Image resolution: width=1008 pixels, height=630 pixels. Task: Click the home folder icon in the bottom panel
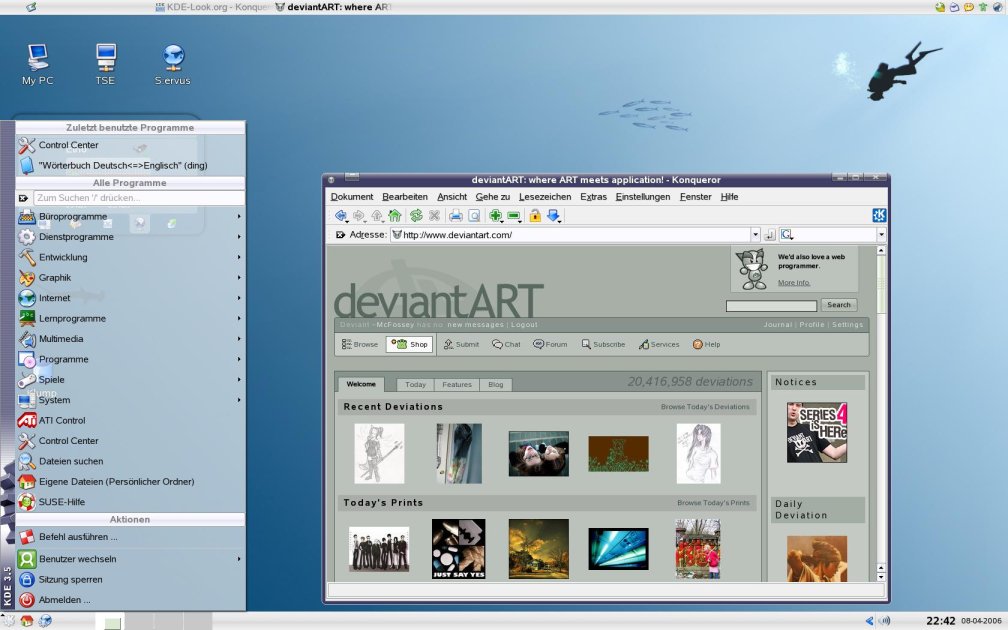(x=26, y=621)
